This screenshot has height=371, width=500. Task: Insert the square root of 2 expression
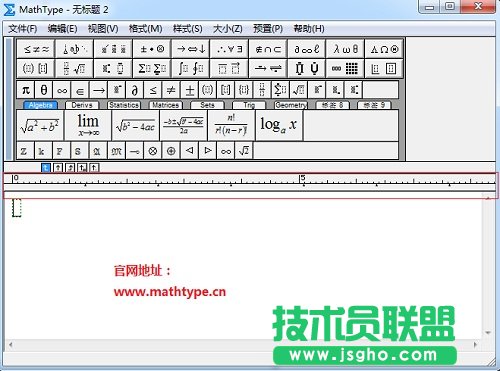(244, 151)
